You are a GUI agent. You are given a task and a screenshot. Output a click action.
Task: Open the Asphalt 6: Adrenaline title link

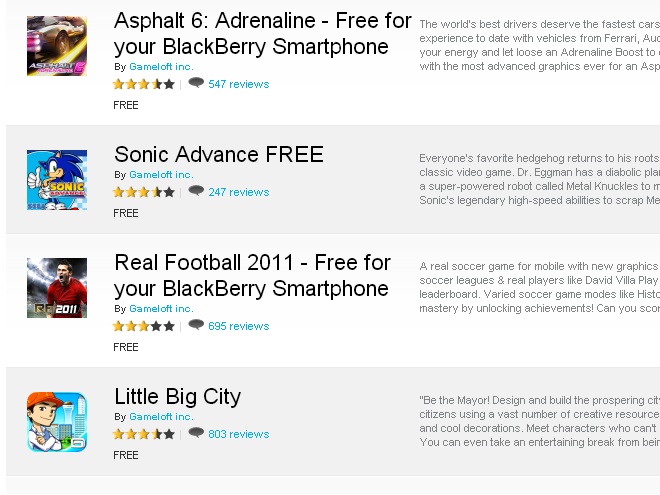[x=262, y=33]
